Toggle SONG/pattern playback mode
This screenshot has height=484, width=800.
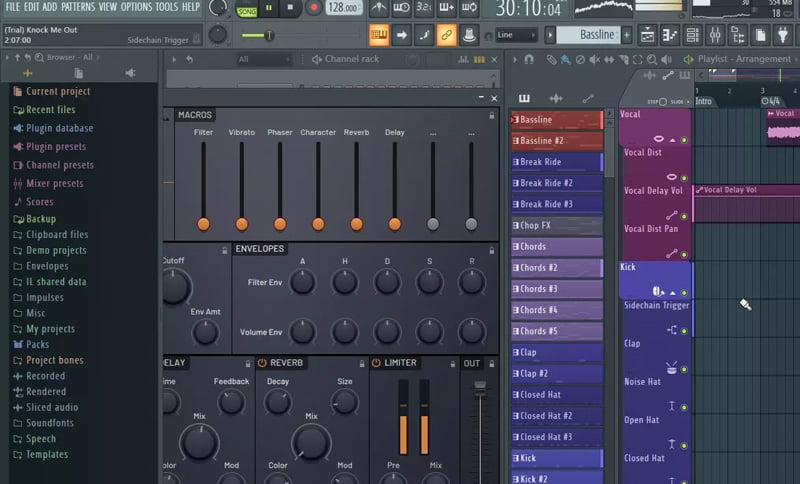[x=246, y=10]
